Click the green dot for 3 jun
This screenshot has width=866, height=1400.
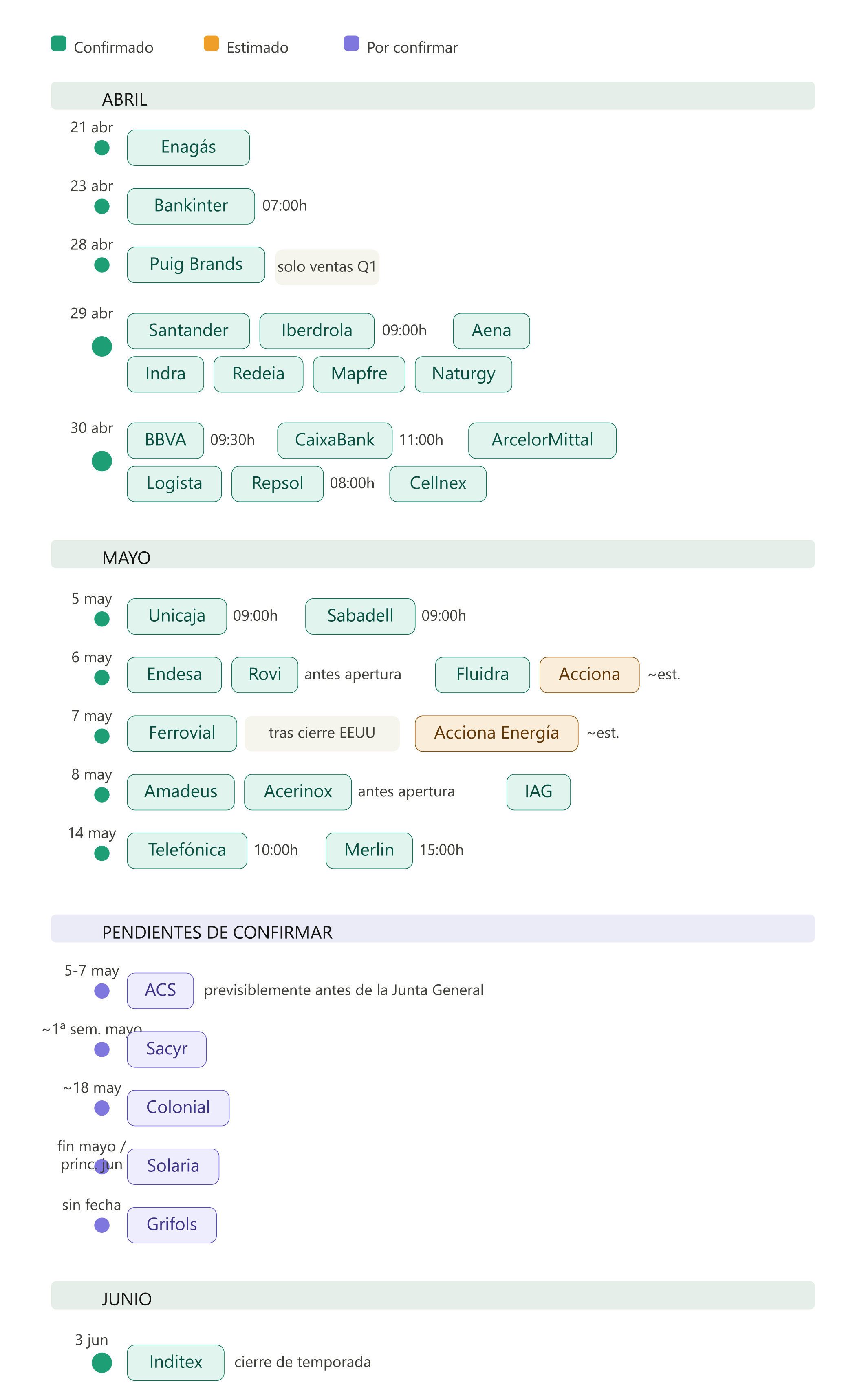[x=102, y=1363]
